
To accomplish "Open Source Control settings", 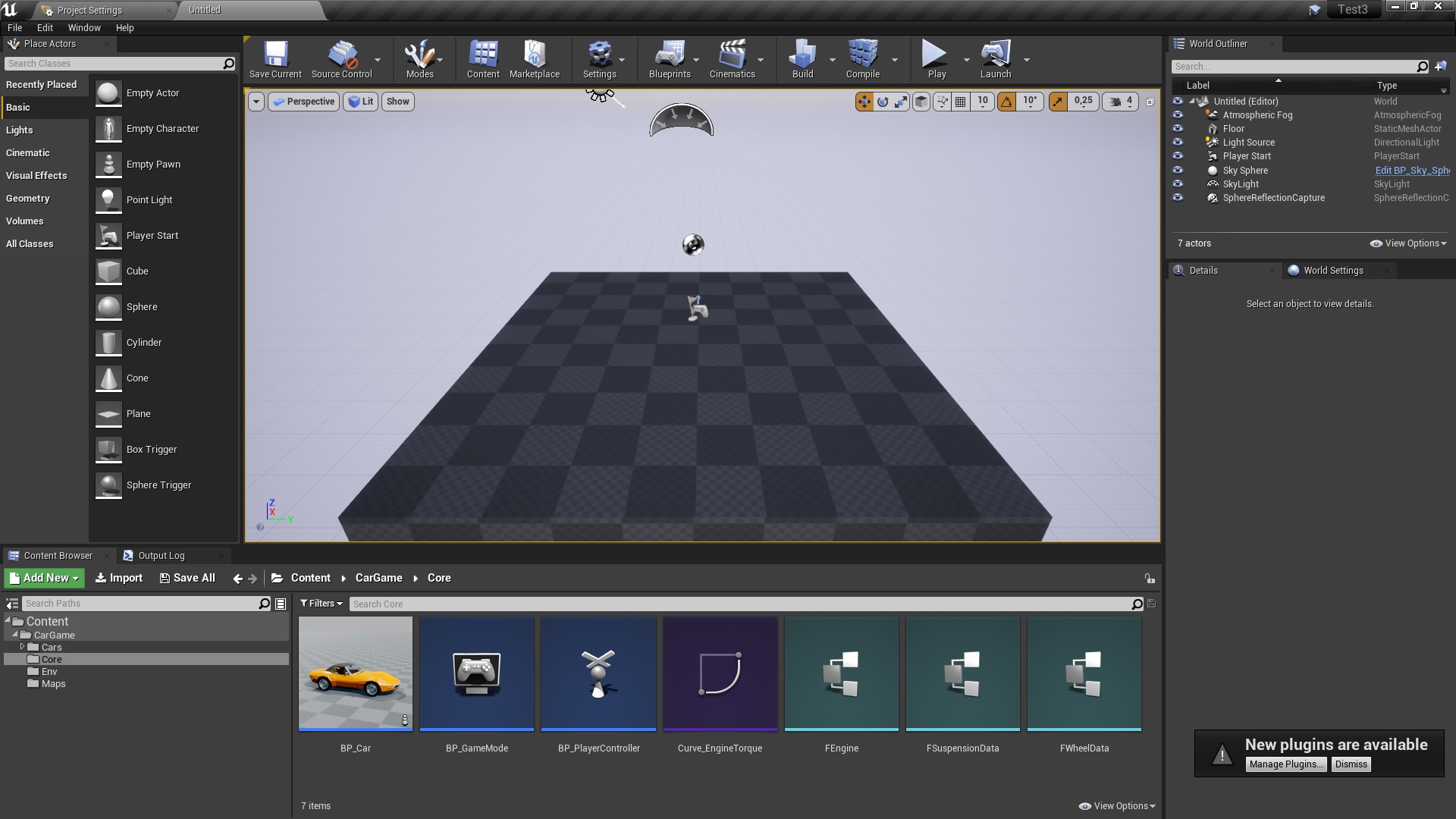I will pyautogui.click(x=340, y=57).
